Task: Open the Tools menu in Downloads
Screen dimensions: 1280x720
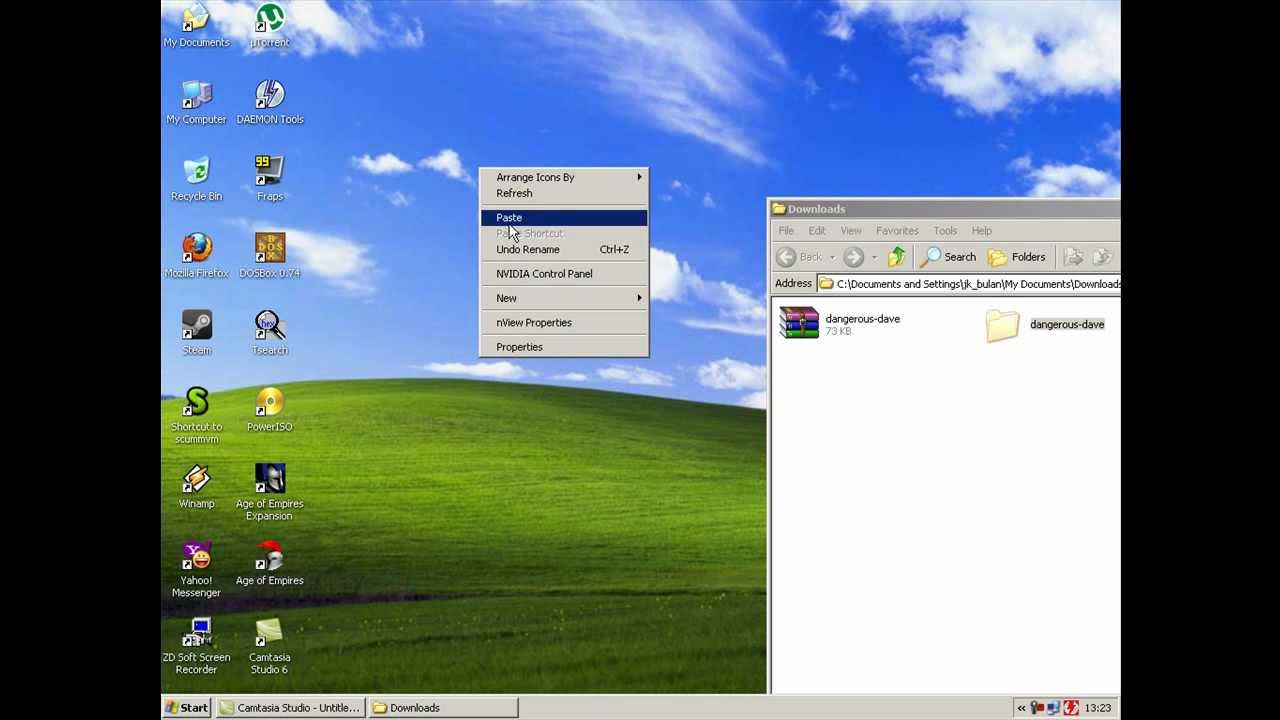Action: pos(945,231)
